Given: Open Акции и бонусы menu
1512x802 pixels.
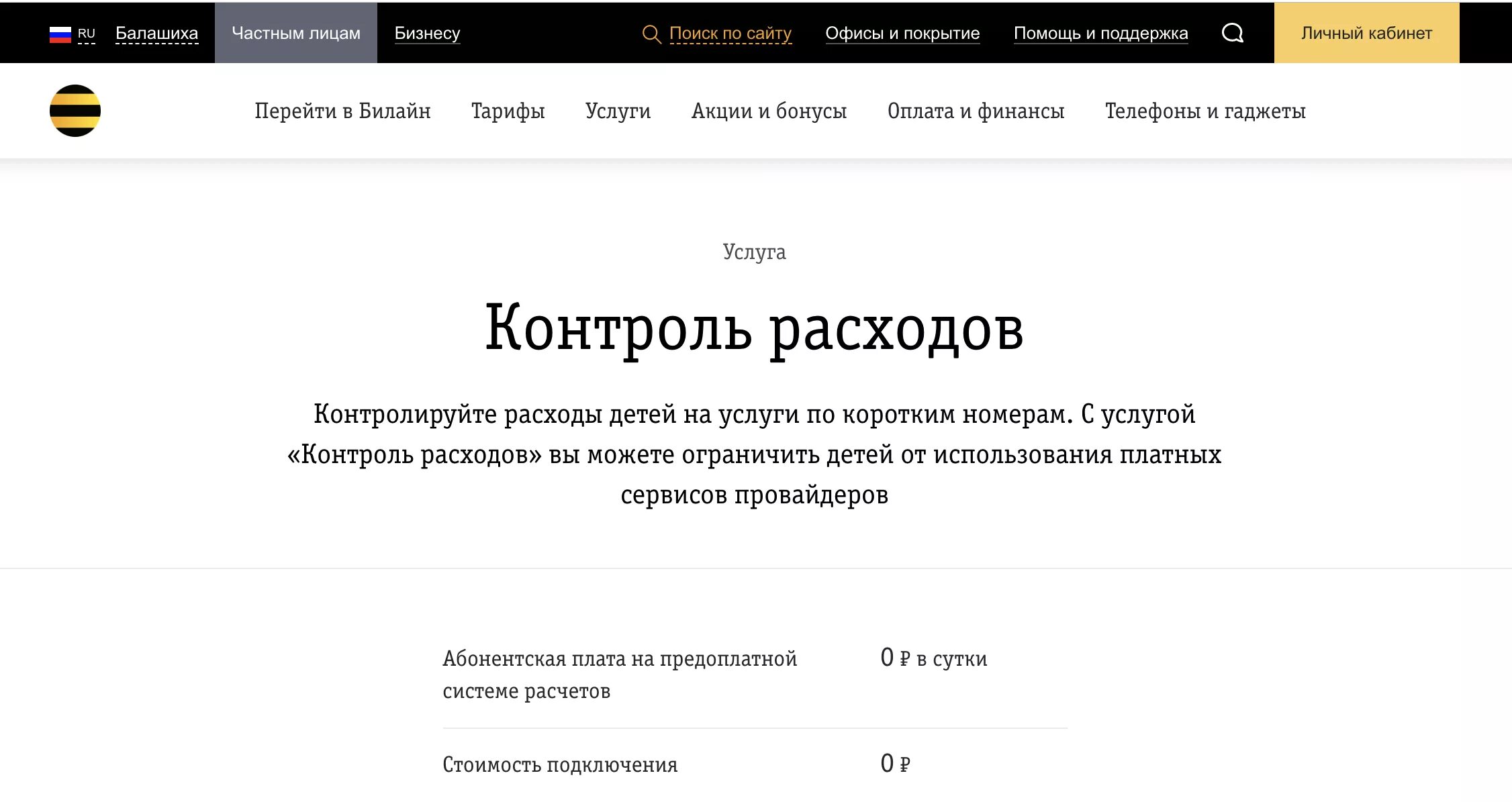Looking at the screenshot, I should tap(769, 111).
